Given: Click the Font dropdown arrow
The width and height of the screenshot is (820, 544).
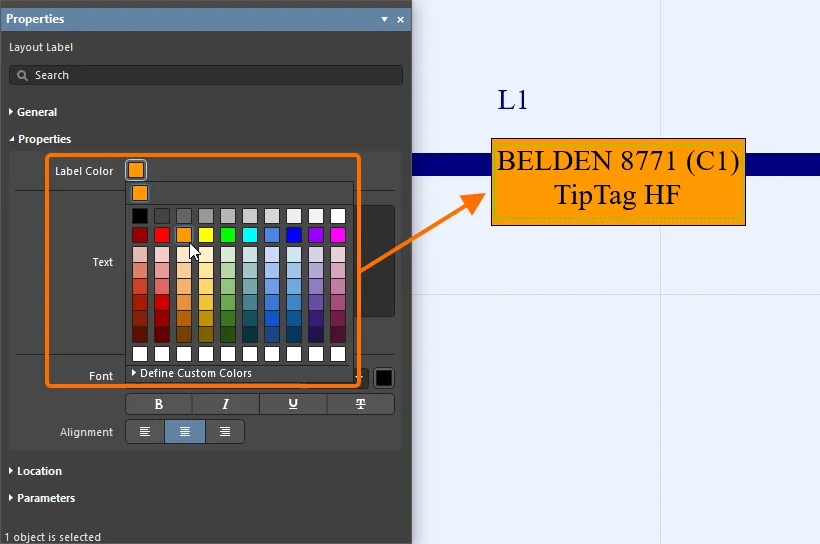Looking at the screenshot, I should point(359,377).
